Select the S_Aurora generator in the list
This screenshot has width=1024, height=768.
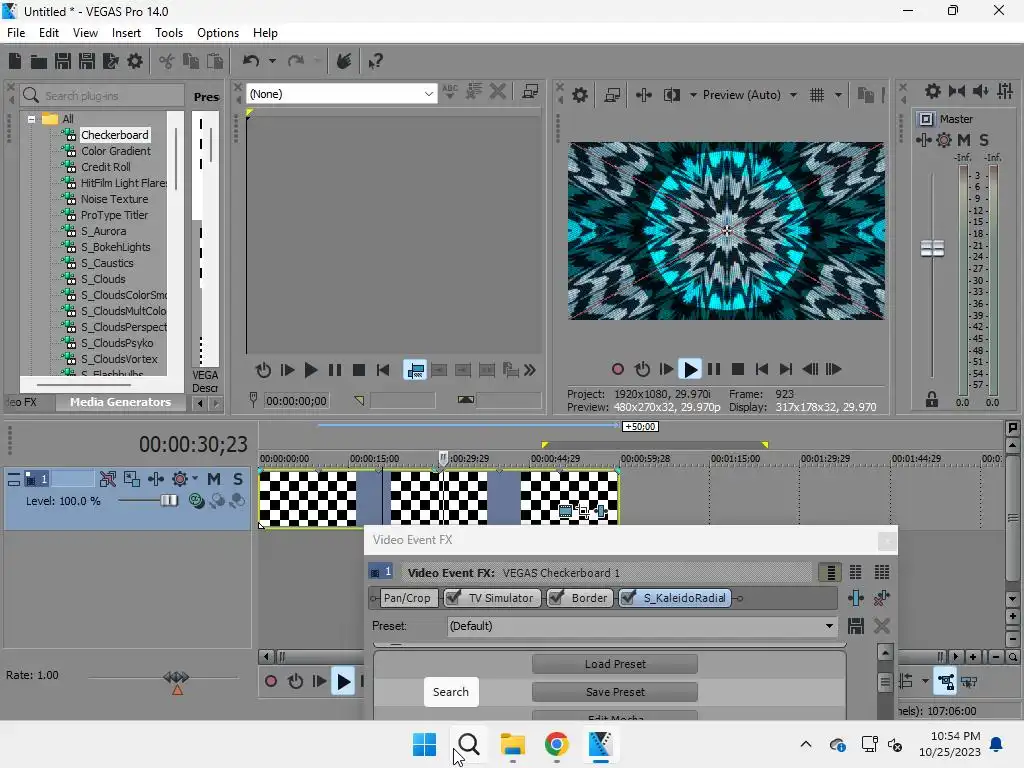click(x=103, y=231)
